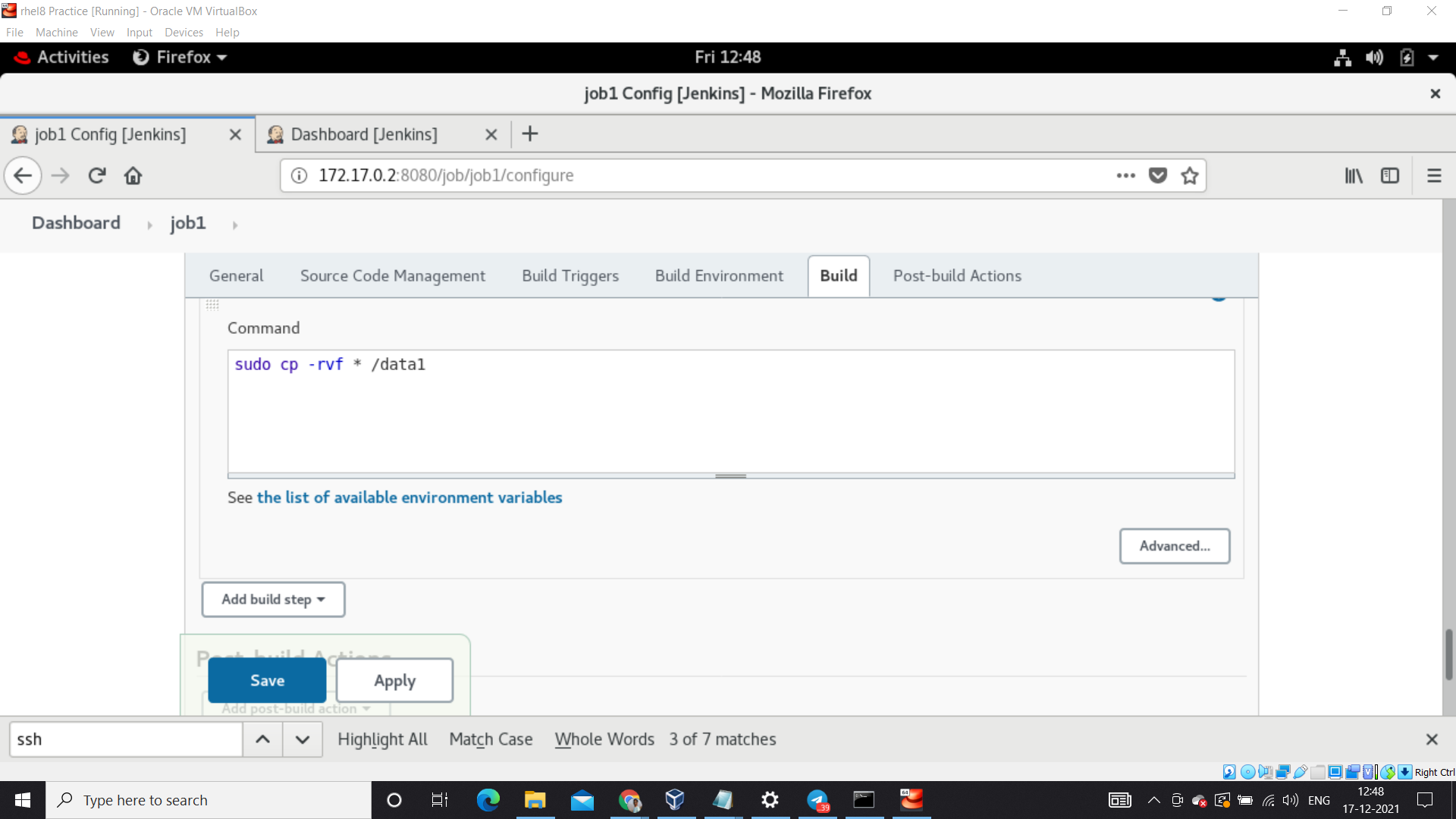Image resolution: width=1456 pixels, height=819 pixels.
Task: Open the Add build step dropdown
Action: pos(272,599)
